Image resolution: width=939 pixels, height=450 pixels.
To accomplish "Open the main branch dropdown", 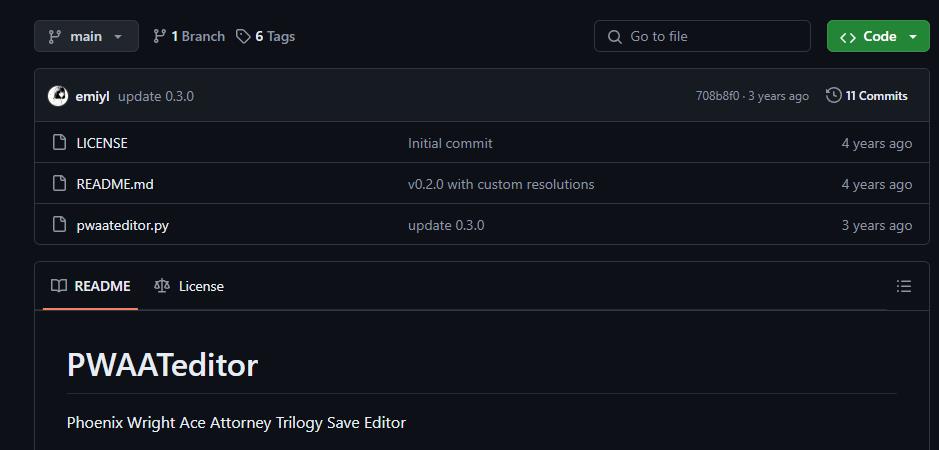I will [x=85, y=36].
